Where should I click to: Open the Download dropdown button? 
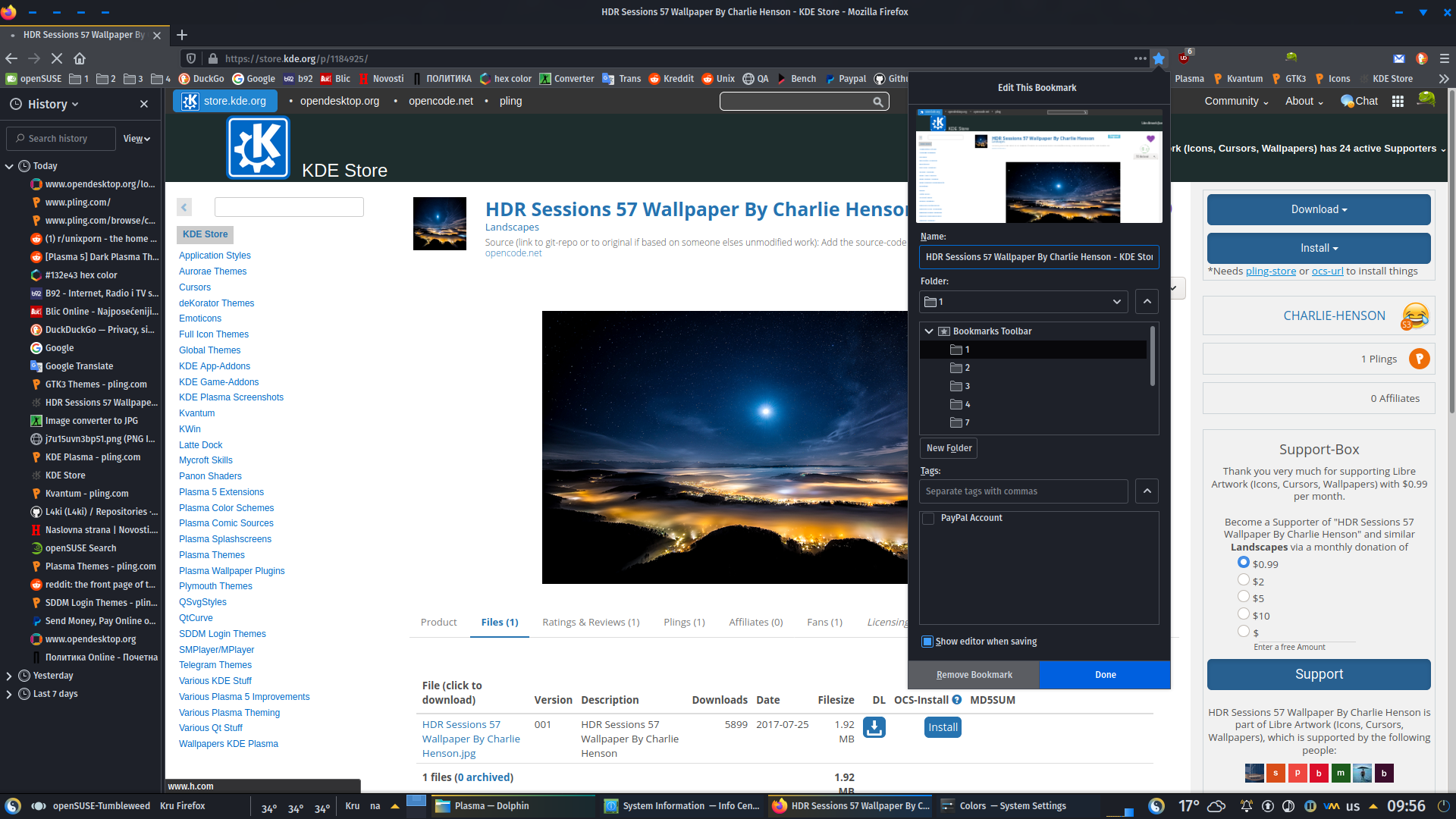point(1319,210)
